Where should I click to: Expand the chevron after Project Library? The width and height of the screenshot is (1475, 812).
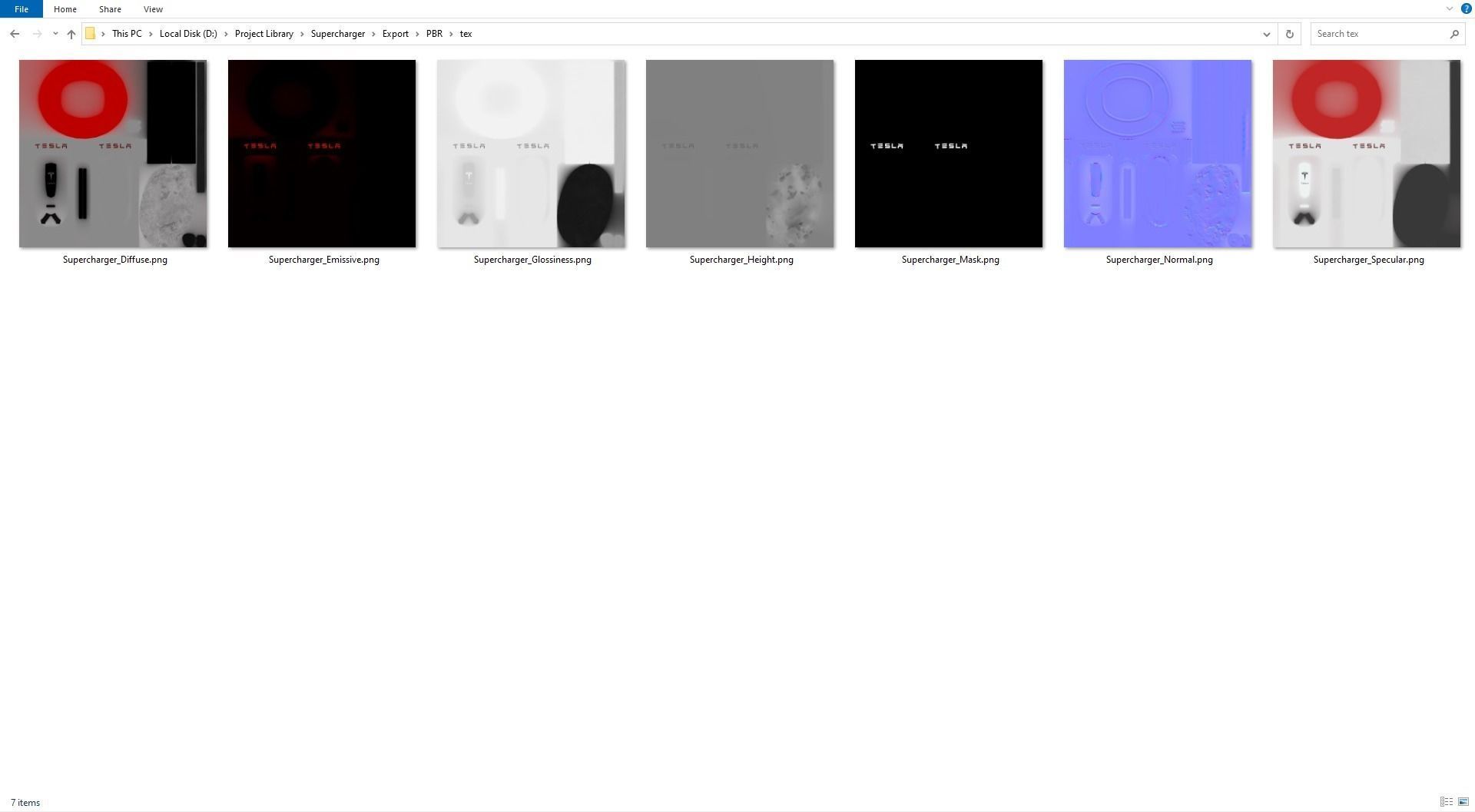tap(302, 34)
